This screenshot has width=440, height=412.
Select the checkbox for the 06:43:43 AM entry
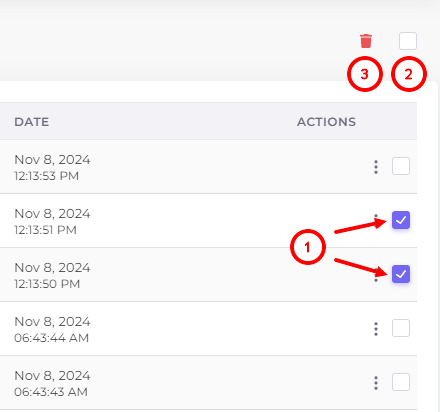401,382
